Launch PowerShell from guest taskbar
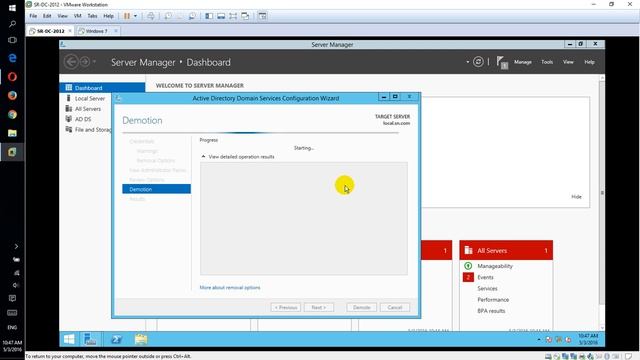The height and width of the screenshot is (360, 640). 116,339
